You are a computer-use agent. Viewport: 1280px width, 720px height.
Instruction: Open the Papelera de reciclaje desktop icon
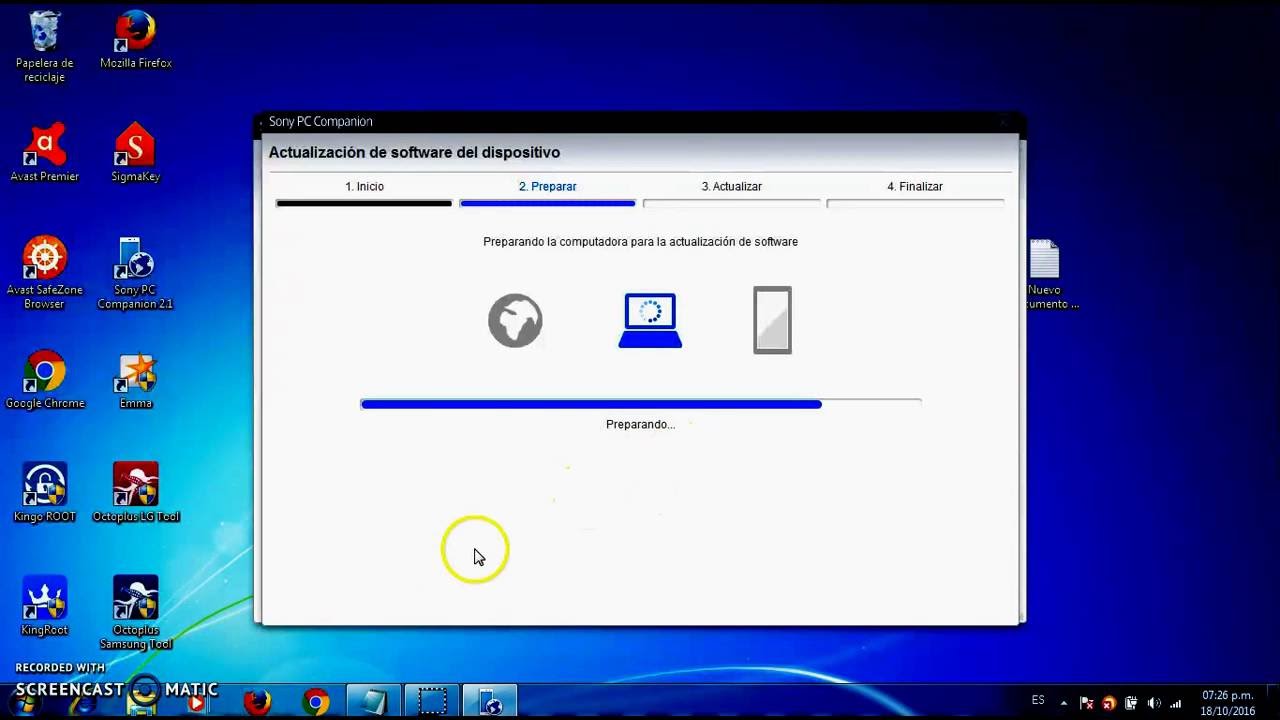tap(44, 46)
